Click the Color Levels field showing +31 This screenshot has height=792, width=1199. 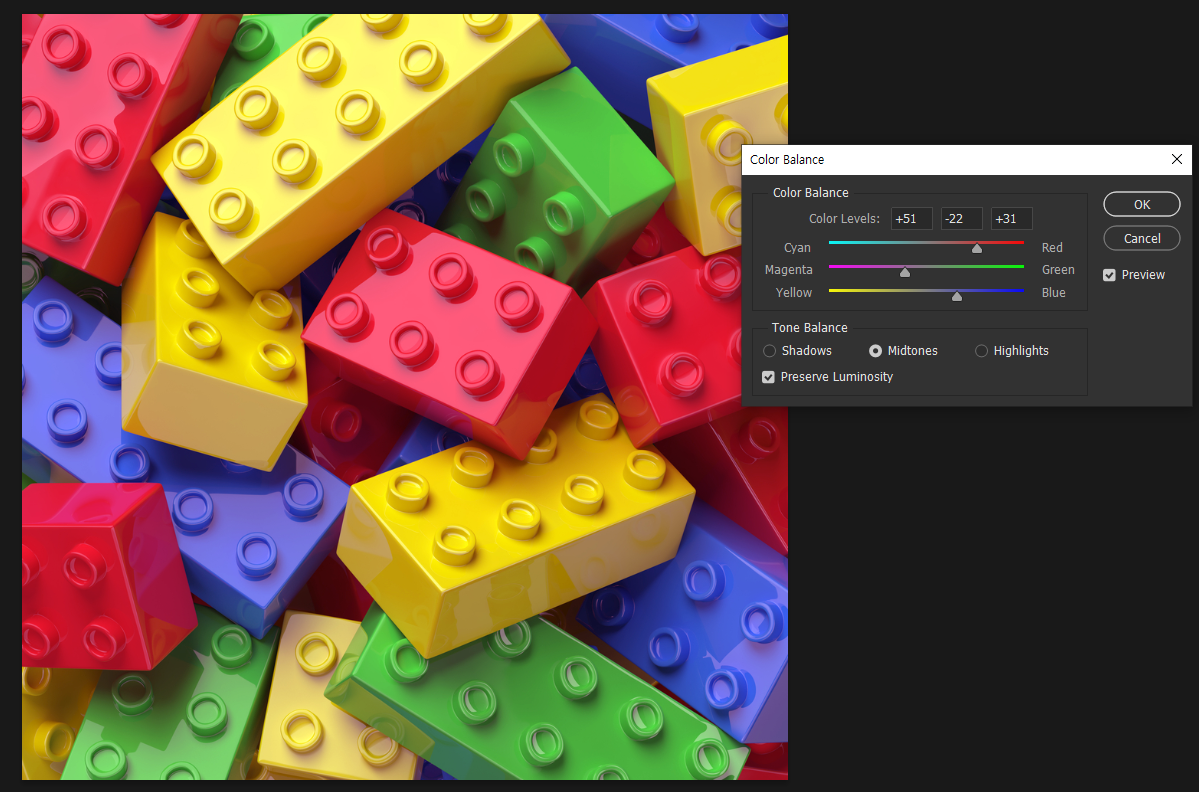tap(1012, 219)
